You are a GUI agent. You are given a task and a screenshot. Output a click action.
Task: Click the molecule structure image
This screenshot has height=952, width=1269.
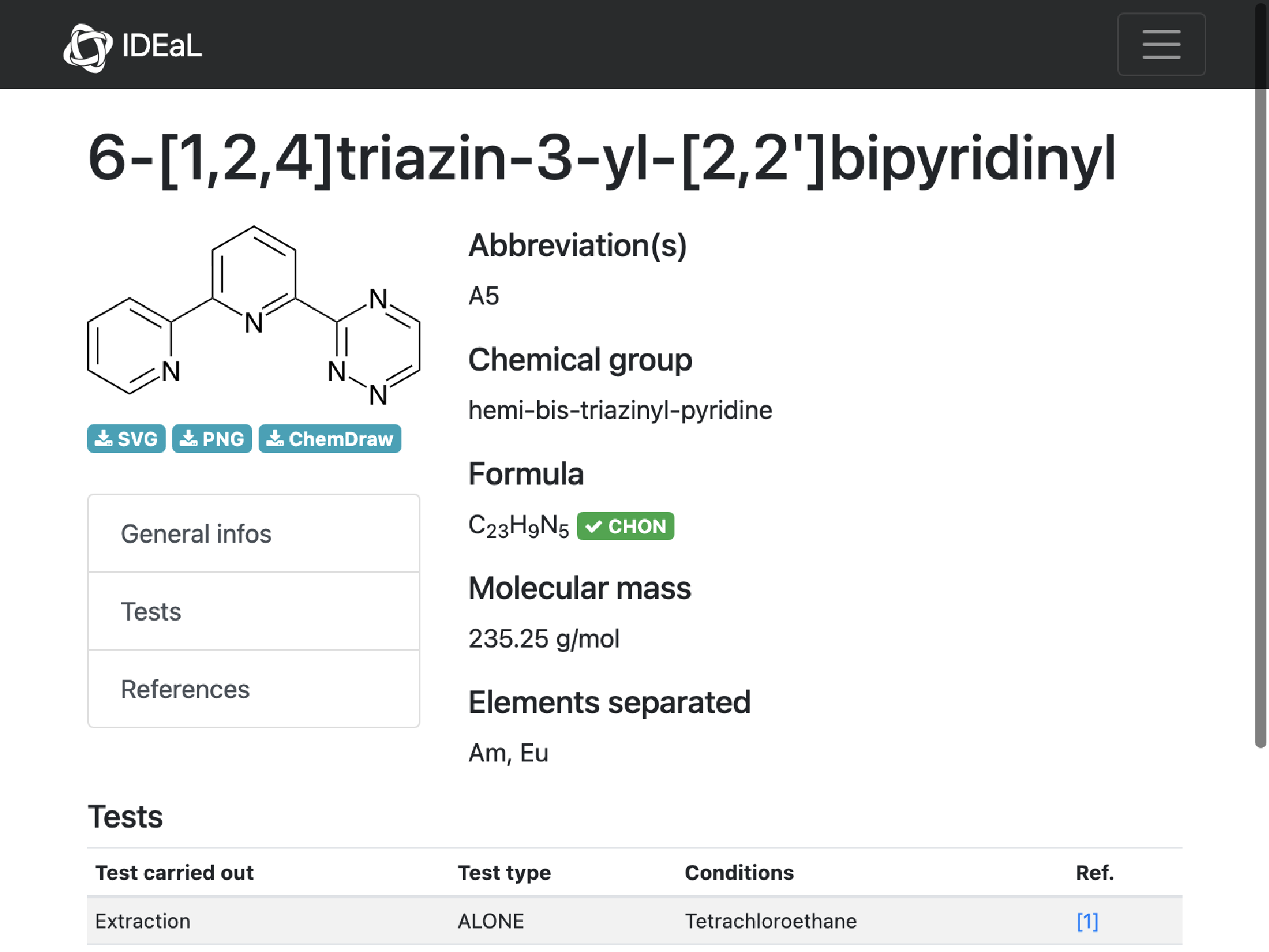253,316
